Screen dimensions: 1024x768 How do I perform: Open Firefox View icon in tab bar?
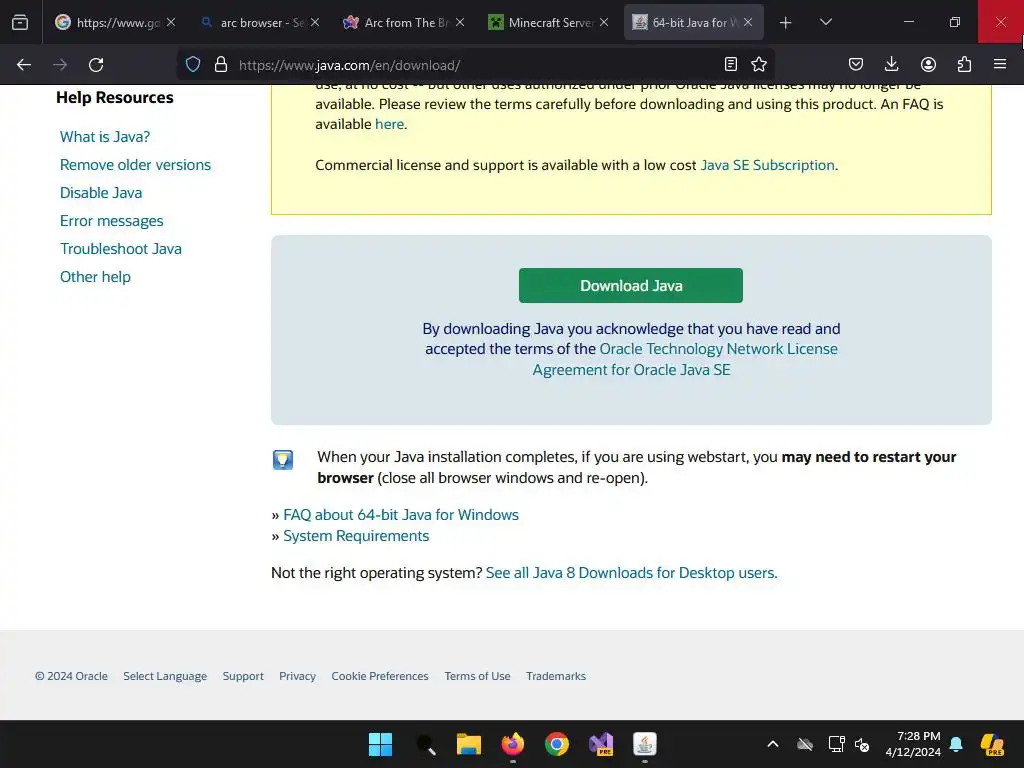20,22
